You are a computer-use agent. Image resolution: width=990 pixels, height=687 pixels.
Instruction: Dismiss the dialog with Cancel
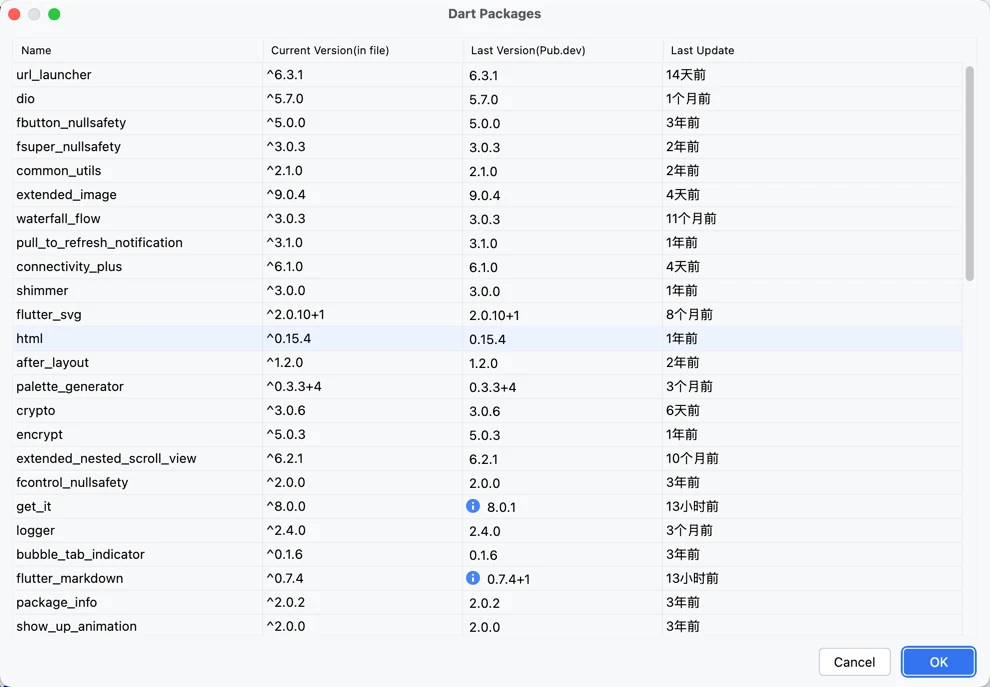click(854, 662)
